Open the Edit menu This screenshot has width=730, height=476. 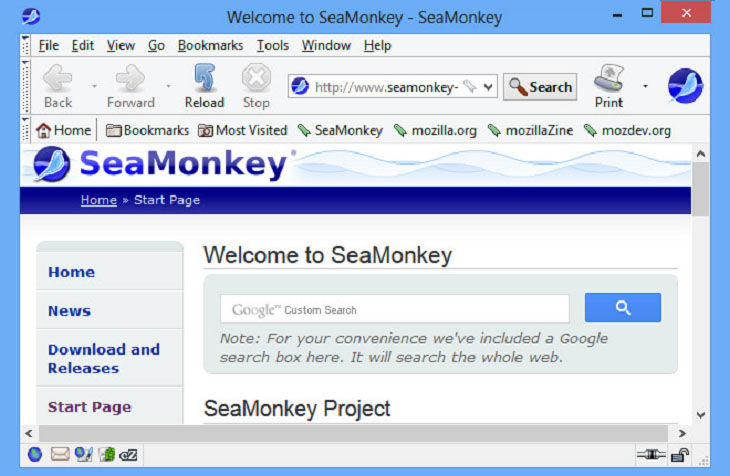point(83,46)
